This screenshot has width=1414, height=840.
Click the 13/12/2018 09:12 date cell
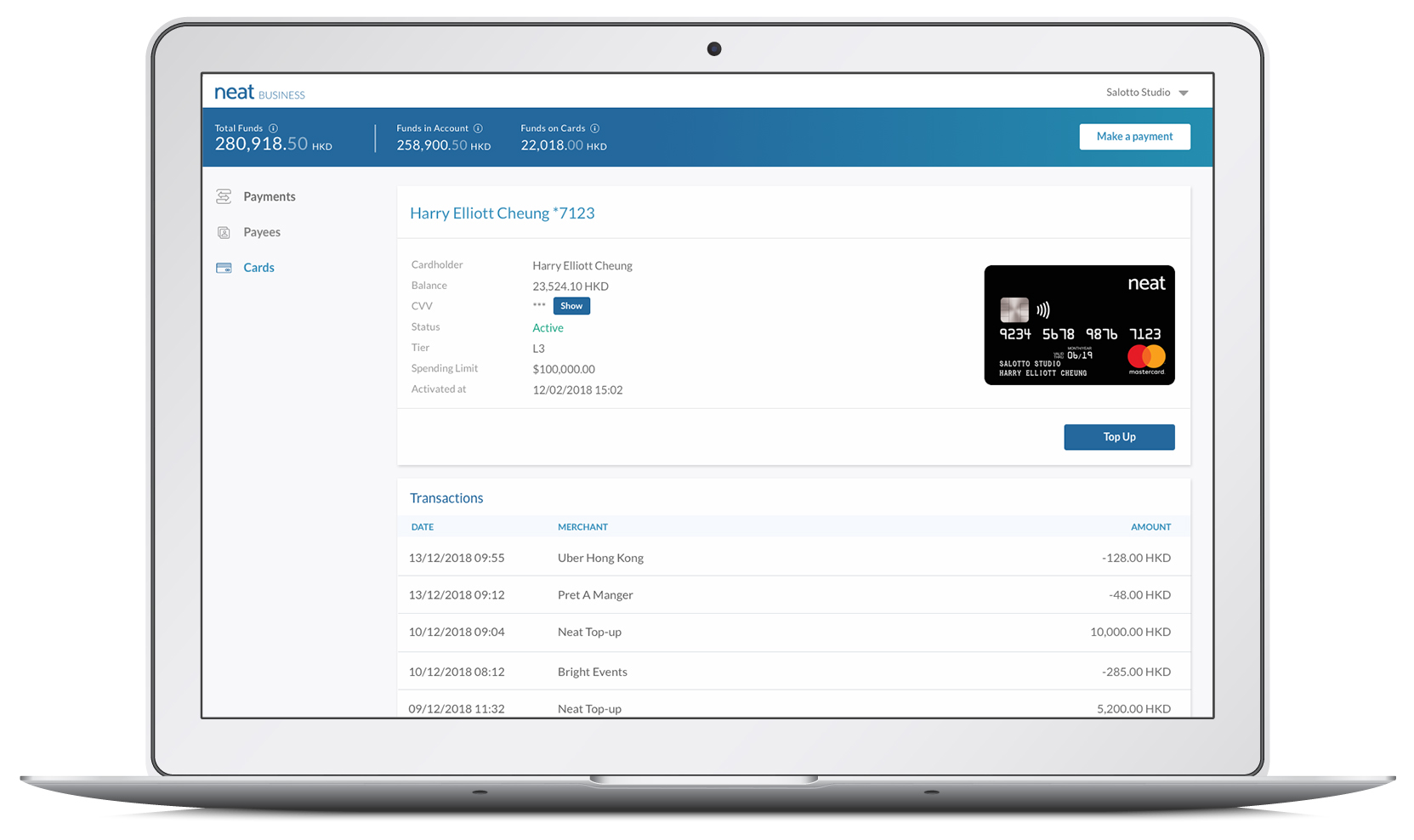point(457,595)
